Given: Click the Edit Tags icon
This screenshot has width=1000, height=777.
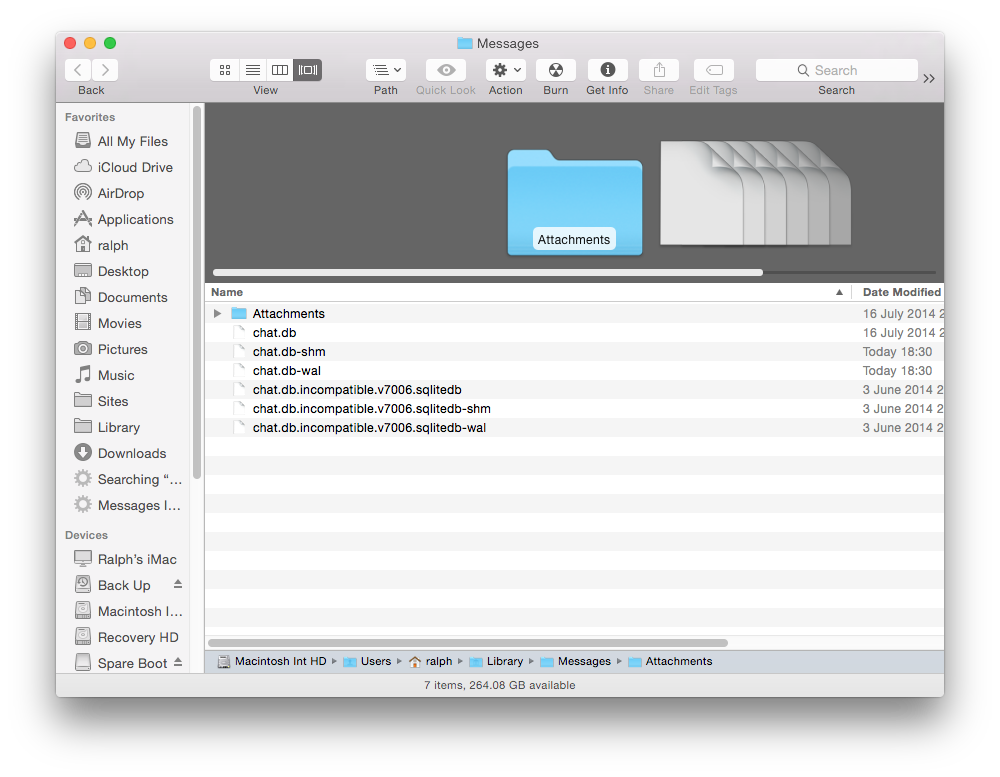Looking at the screenshot, I should pos(714,70).
